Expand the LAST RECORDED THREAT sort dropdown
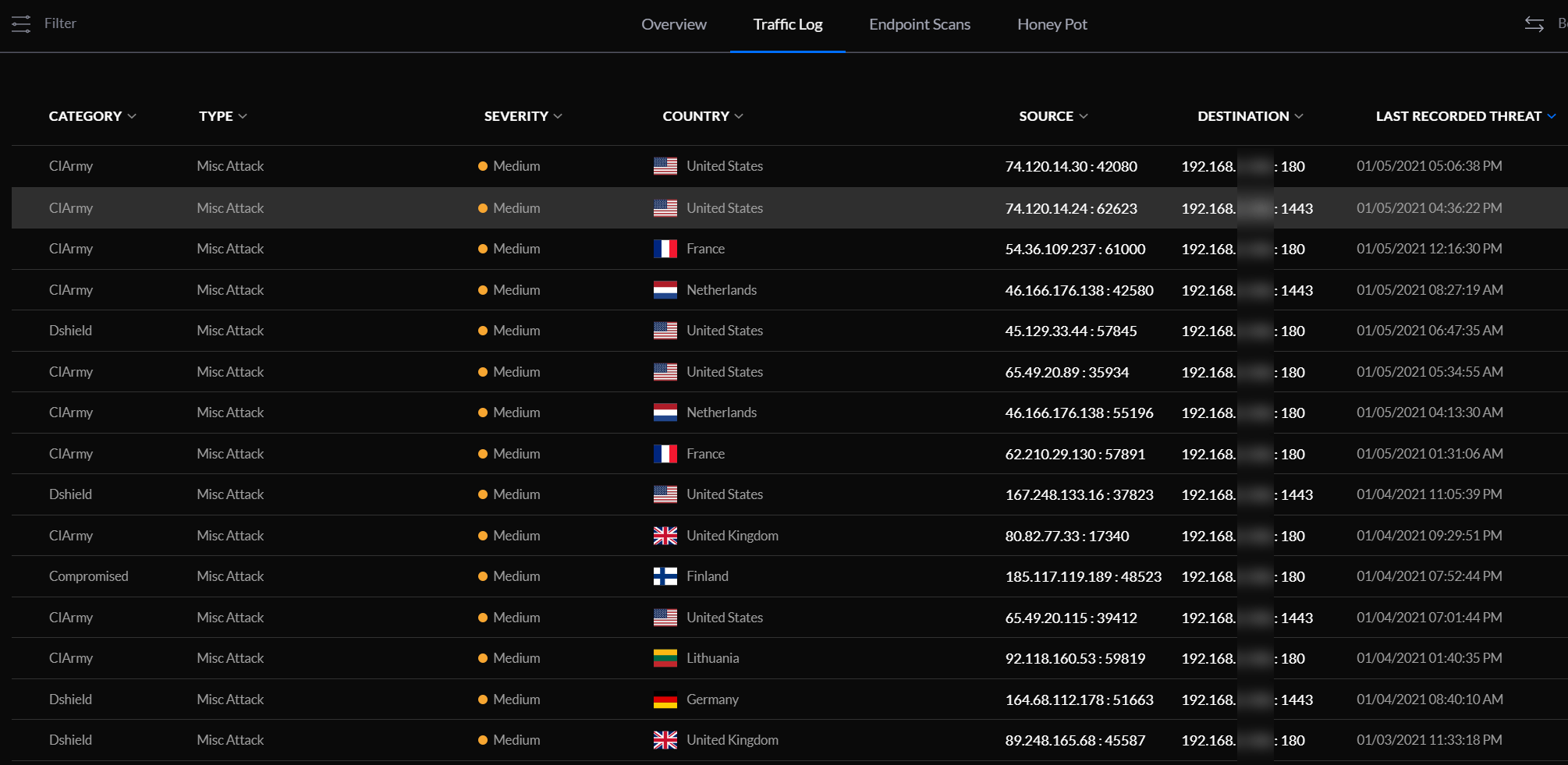1568x765 pixels. tap(1551, 115)
